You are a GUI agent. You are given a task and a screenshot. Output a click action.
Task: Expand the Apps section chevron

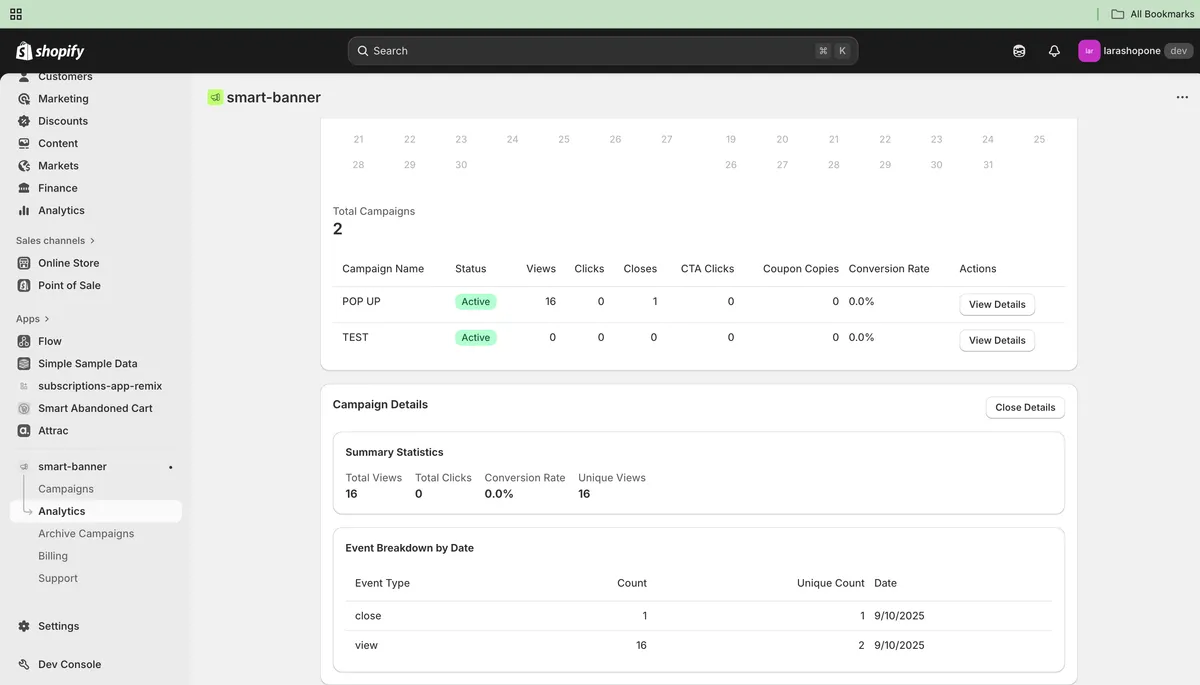[46, 319]
